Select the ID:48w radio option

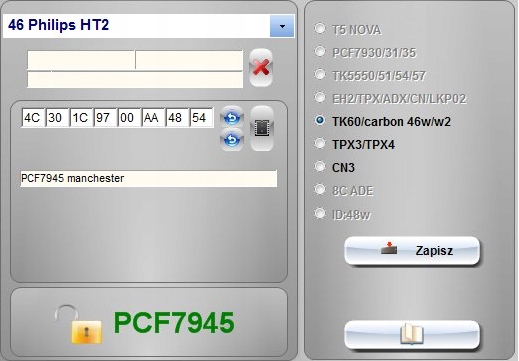coord(320,213)
